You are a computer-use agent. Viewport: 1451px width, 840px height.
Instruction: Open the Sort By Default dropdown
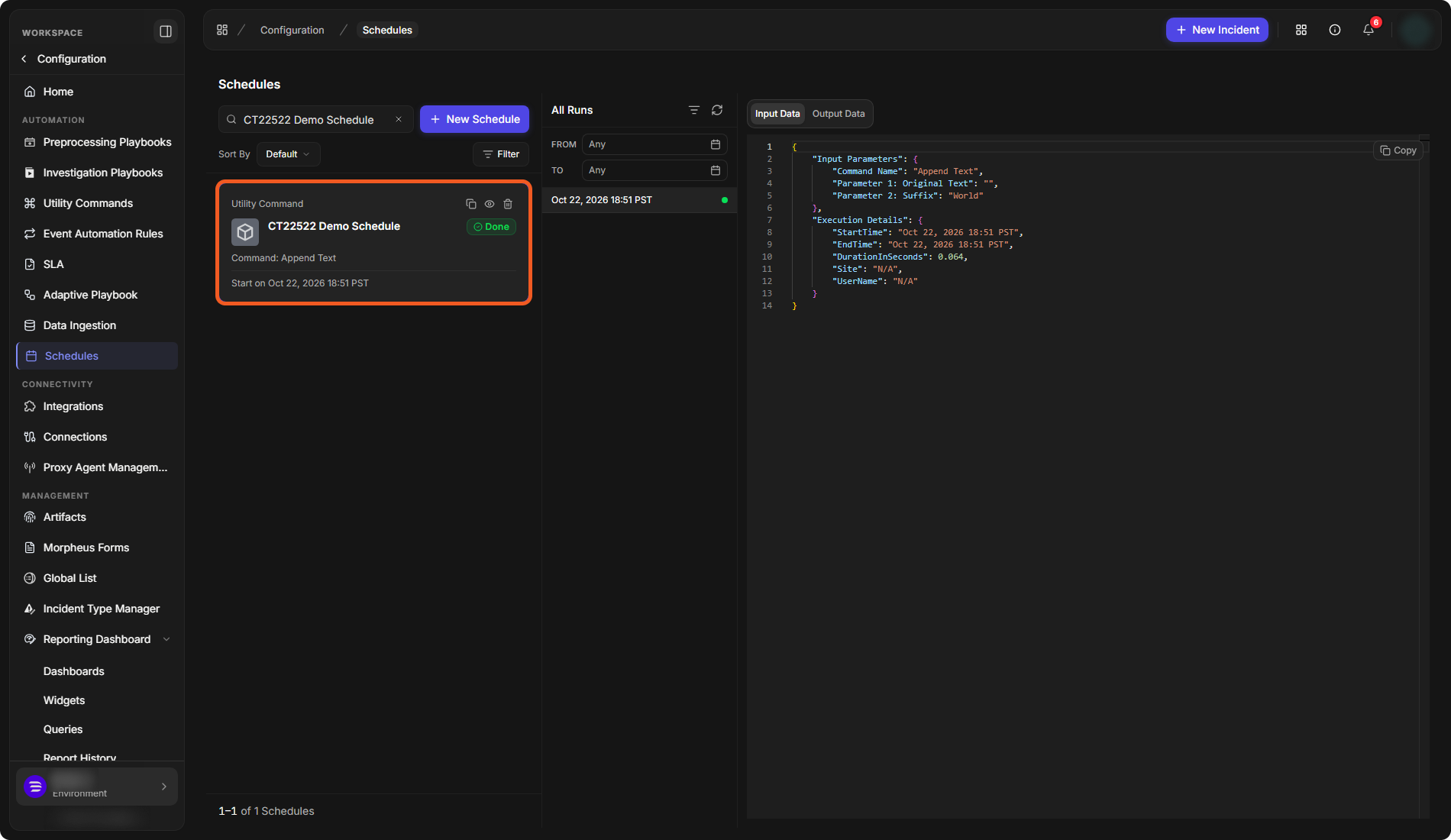pos(288,154)
